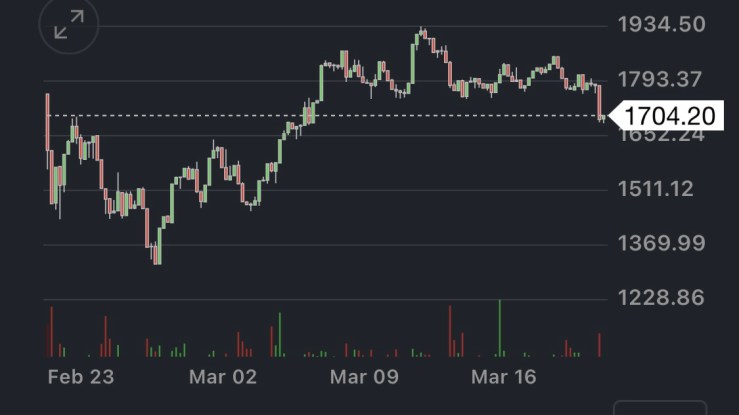Click the first red volume bar on left

point(48,332)
